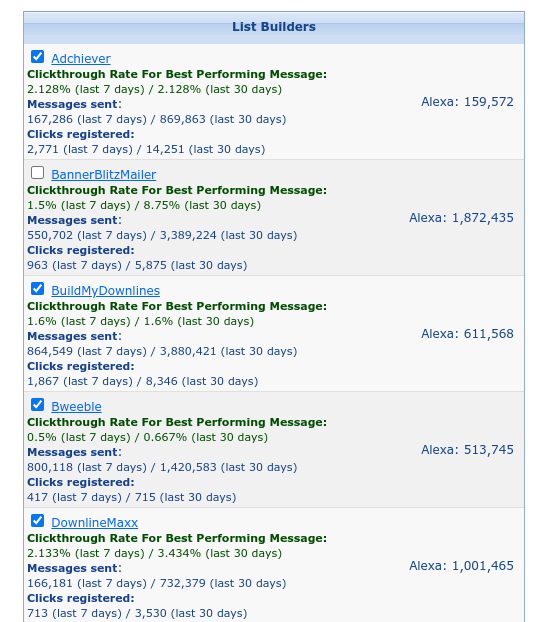Open the BuildMyDownlines link
Viewport: 551px width, 622px height.
click(x=106, y=291)
